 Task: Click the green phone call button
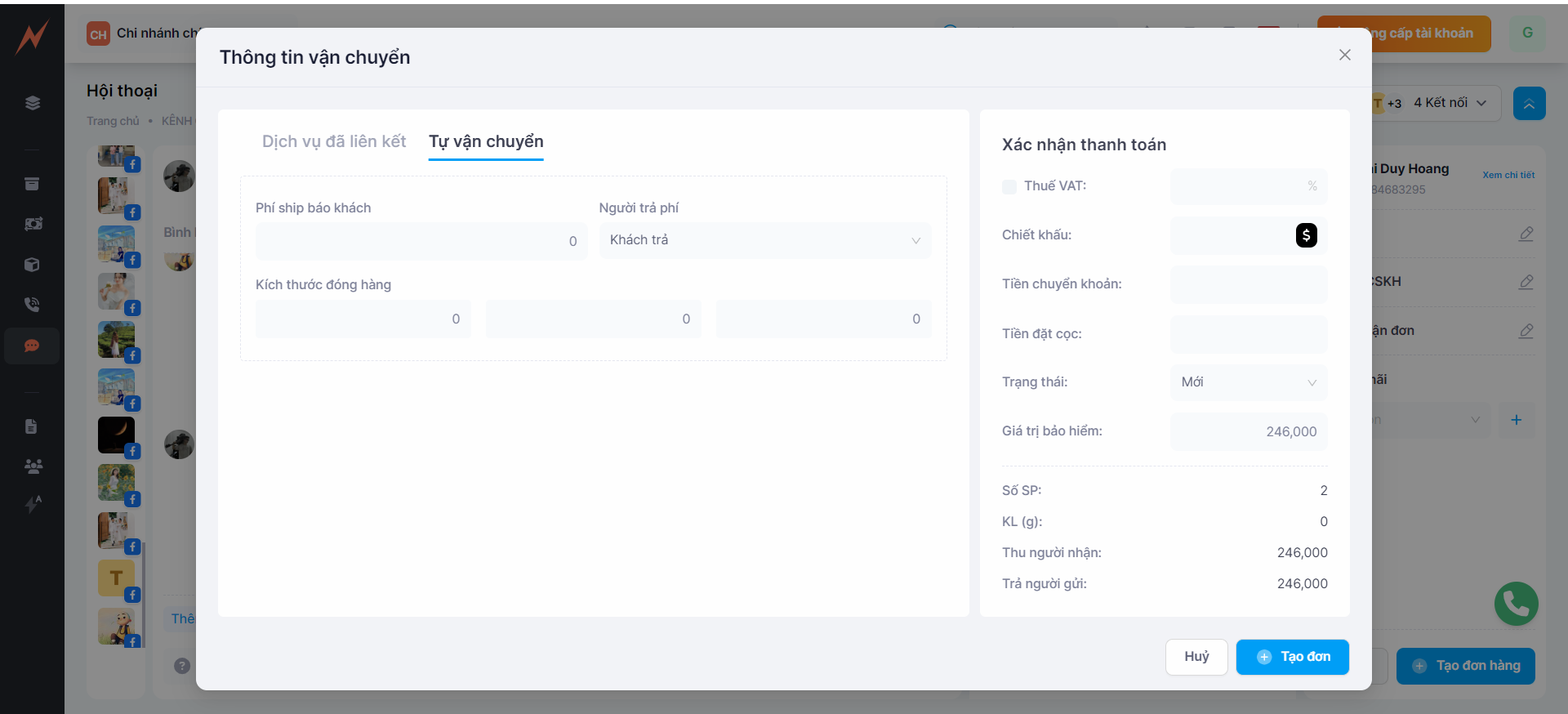pyautogui.click(x=1516, y=604)
